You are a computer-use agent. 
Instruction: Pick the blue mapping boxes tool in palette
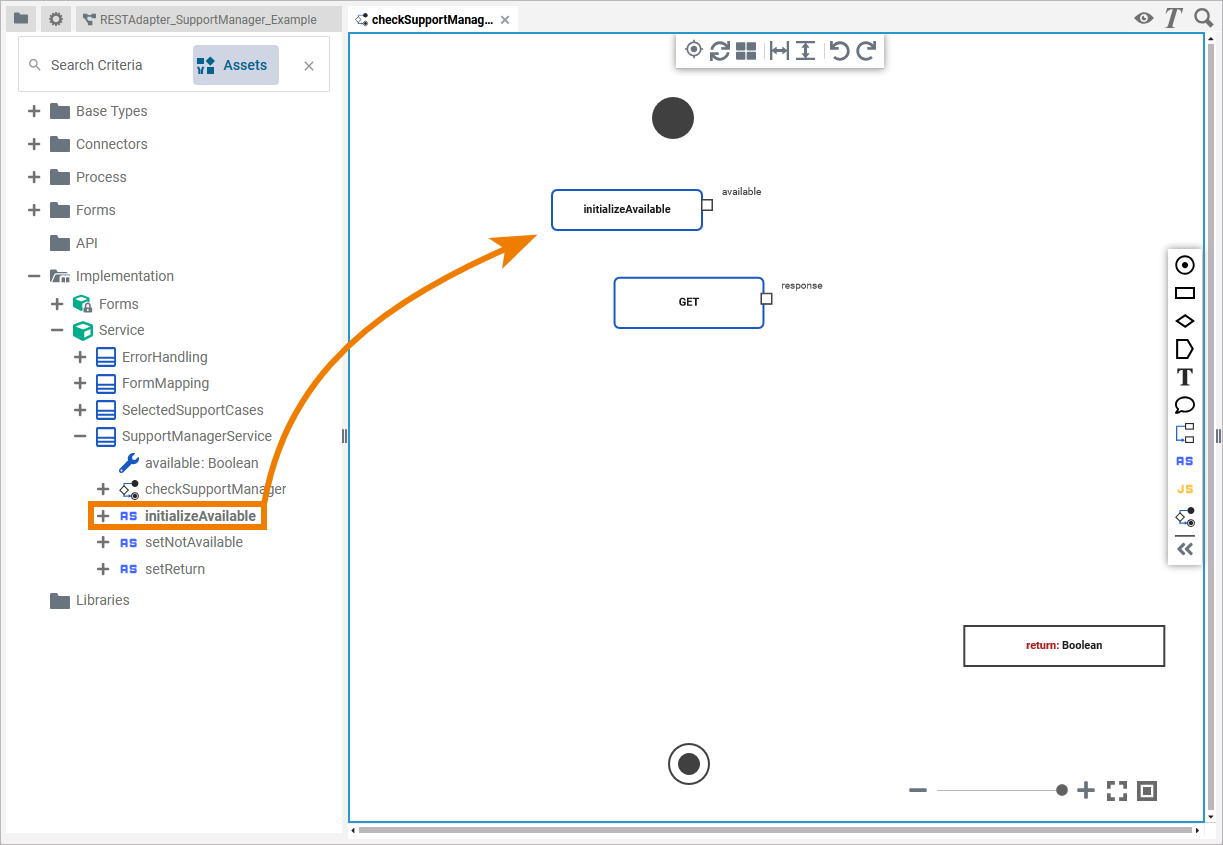pos(1185,433)
